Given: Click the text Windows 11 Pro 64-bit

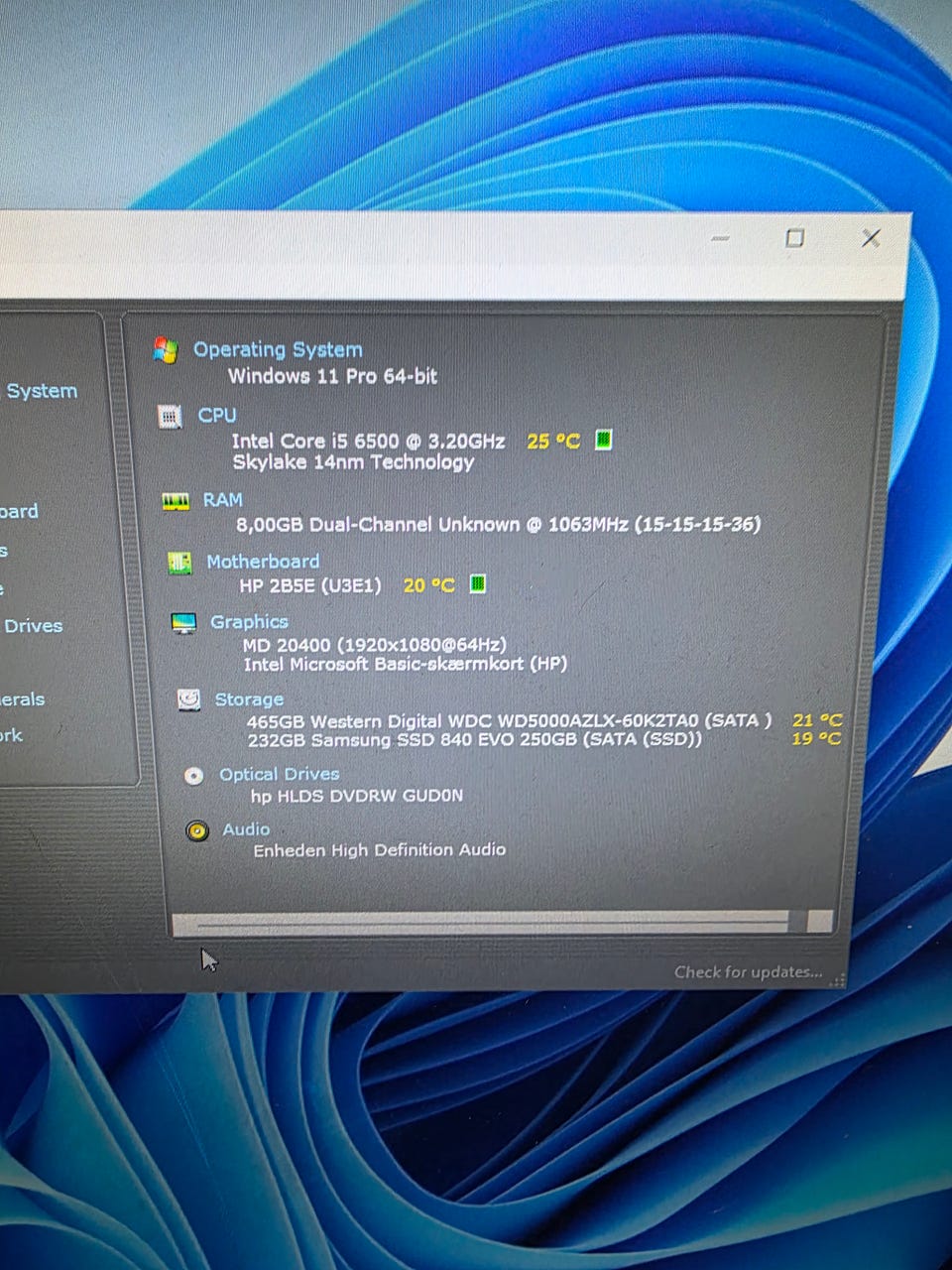Looking at the screenshot, I should pyautogui.click(x=332, y=376).
